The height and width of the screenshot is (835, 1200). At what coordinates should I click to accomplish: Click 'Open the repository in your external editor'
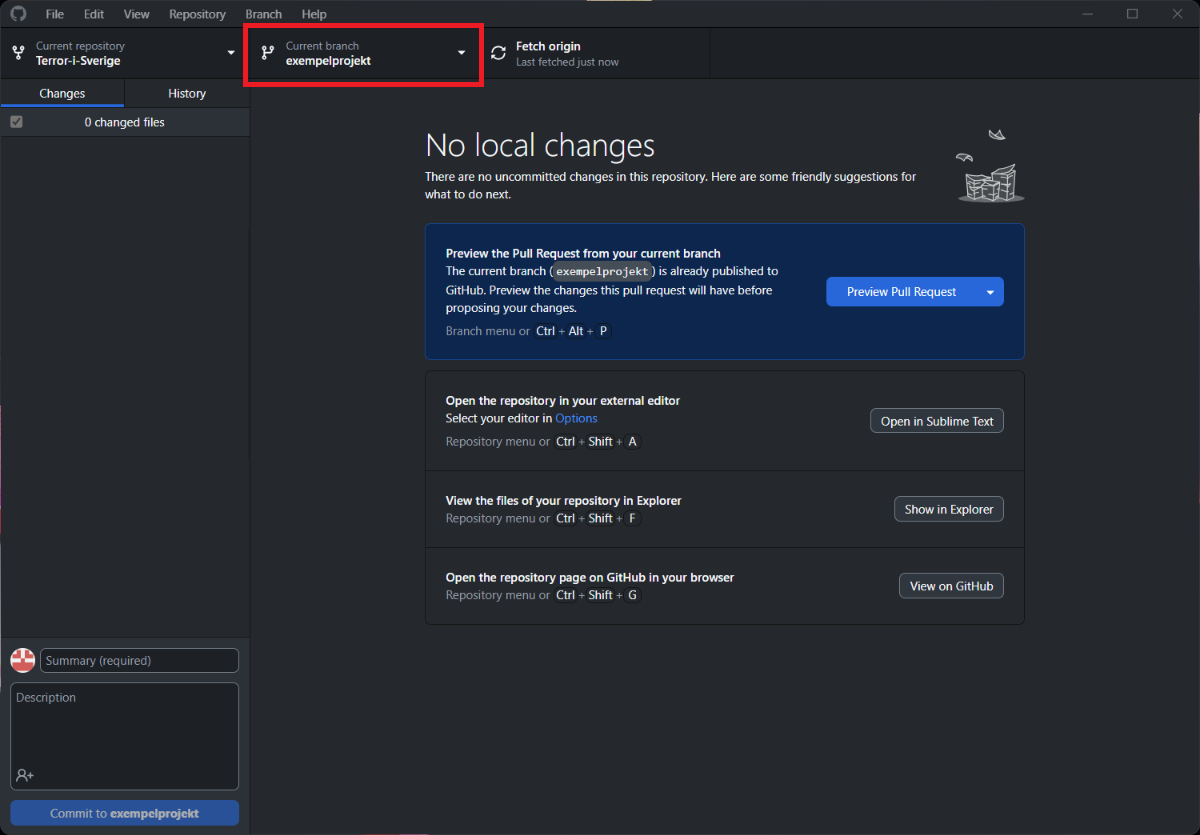pyautogui.click(x=563, y=400)
